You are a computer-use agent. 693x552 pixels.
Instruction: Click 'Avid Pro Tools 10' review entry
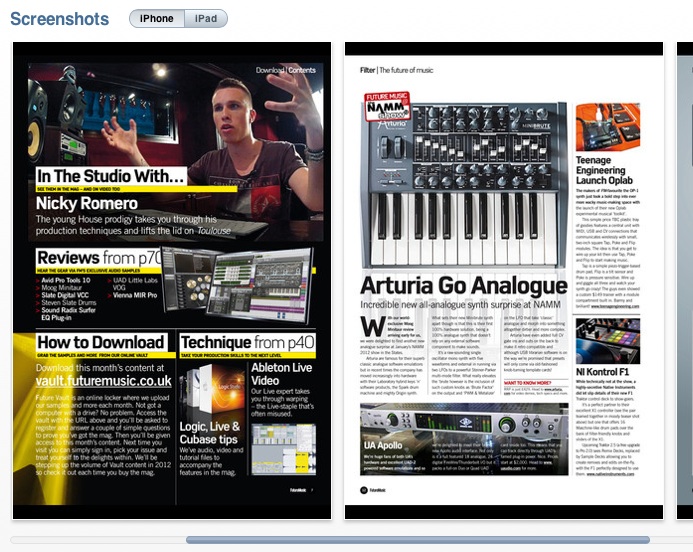(65, 280)
